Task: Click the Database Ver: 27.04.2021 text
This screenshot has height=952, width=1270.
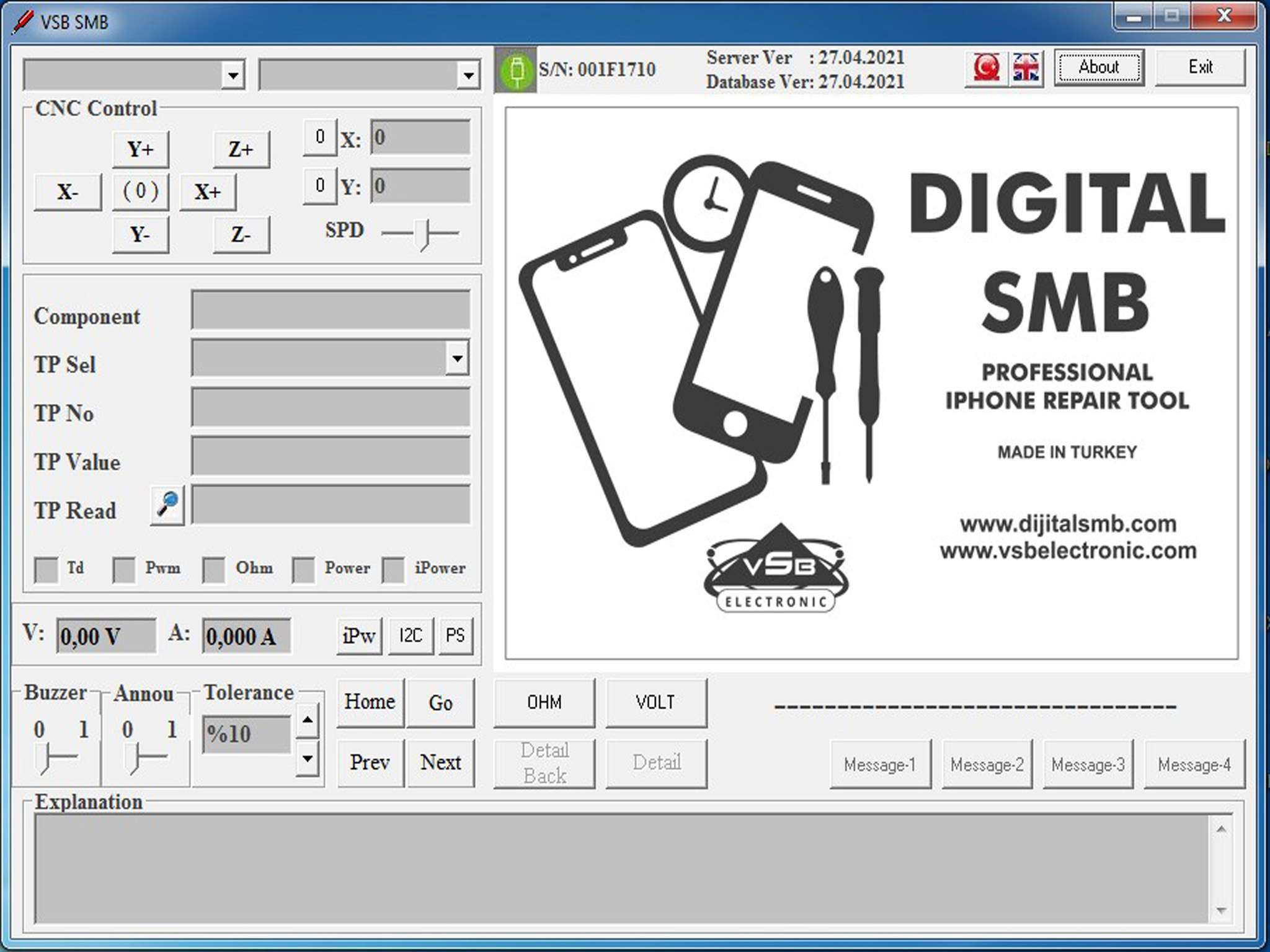Action: coord(805,82)
